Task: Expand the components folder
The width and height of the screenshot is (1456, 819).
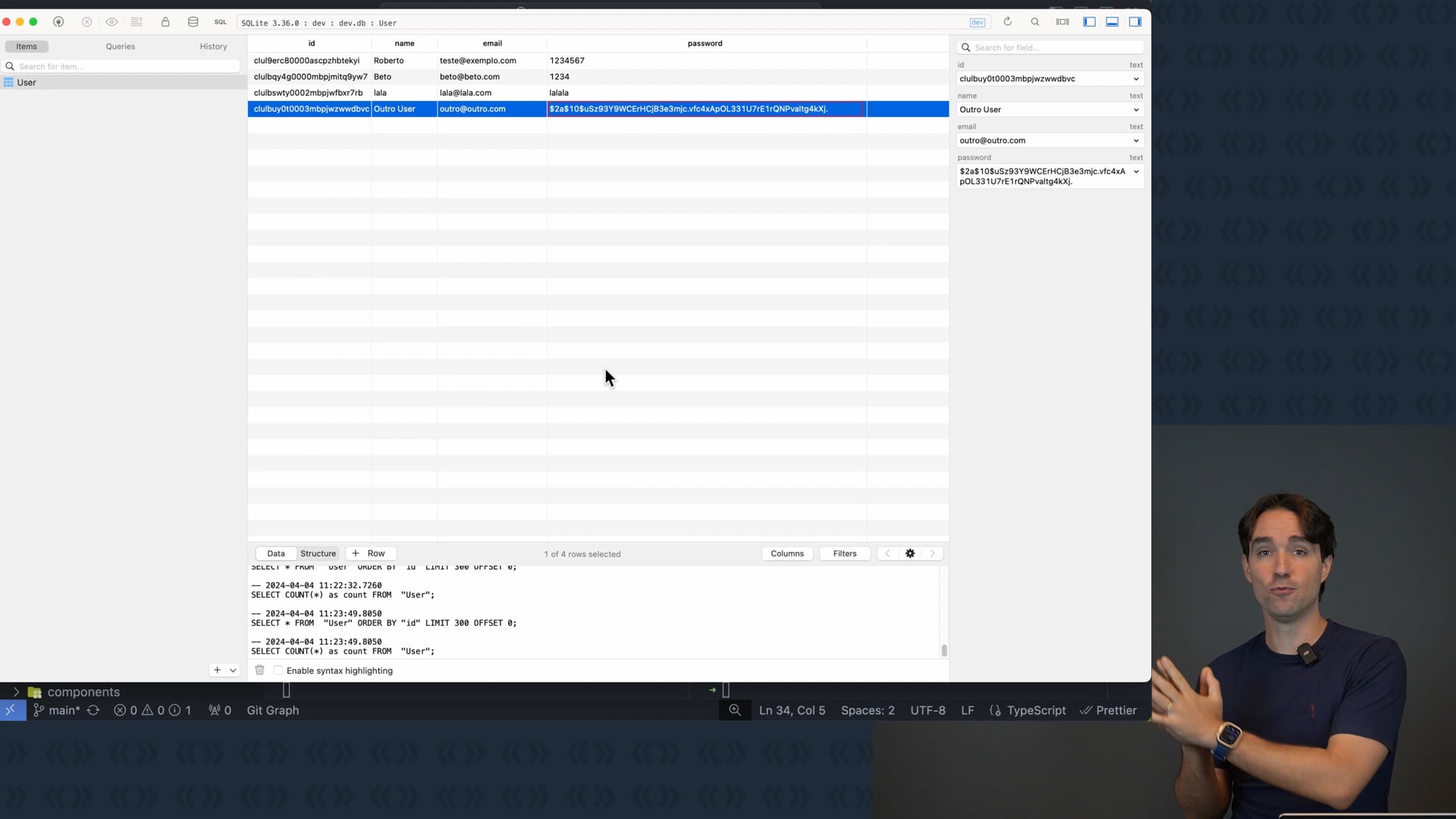Action: (x=16, y=692)
